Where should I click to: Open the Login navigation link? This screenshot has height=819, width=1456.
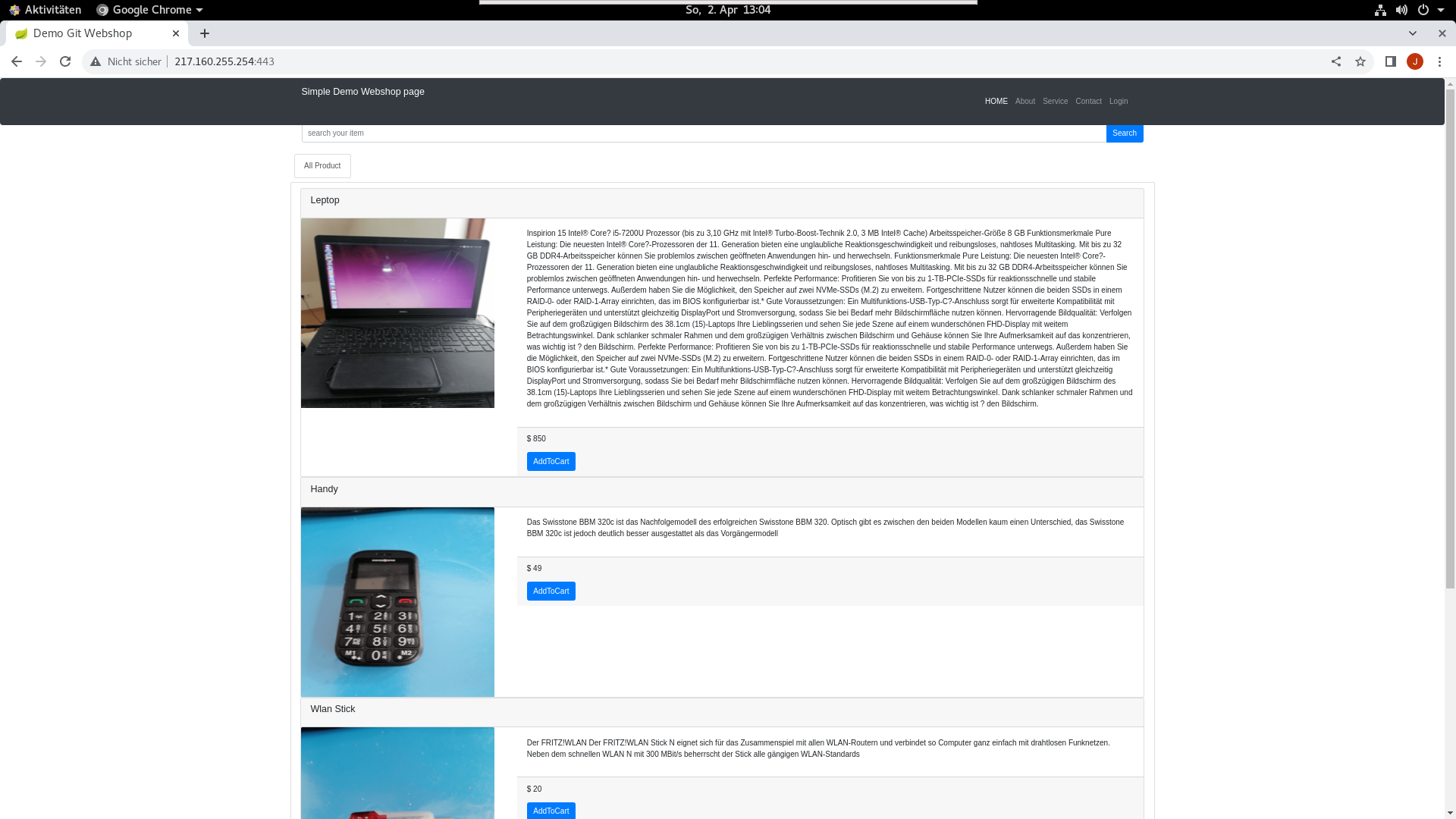[x=1119, y=102]
